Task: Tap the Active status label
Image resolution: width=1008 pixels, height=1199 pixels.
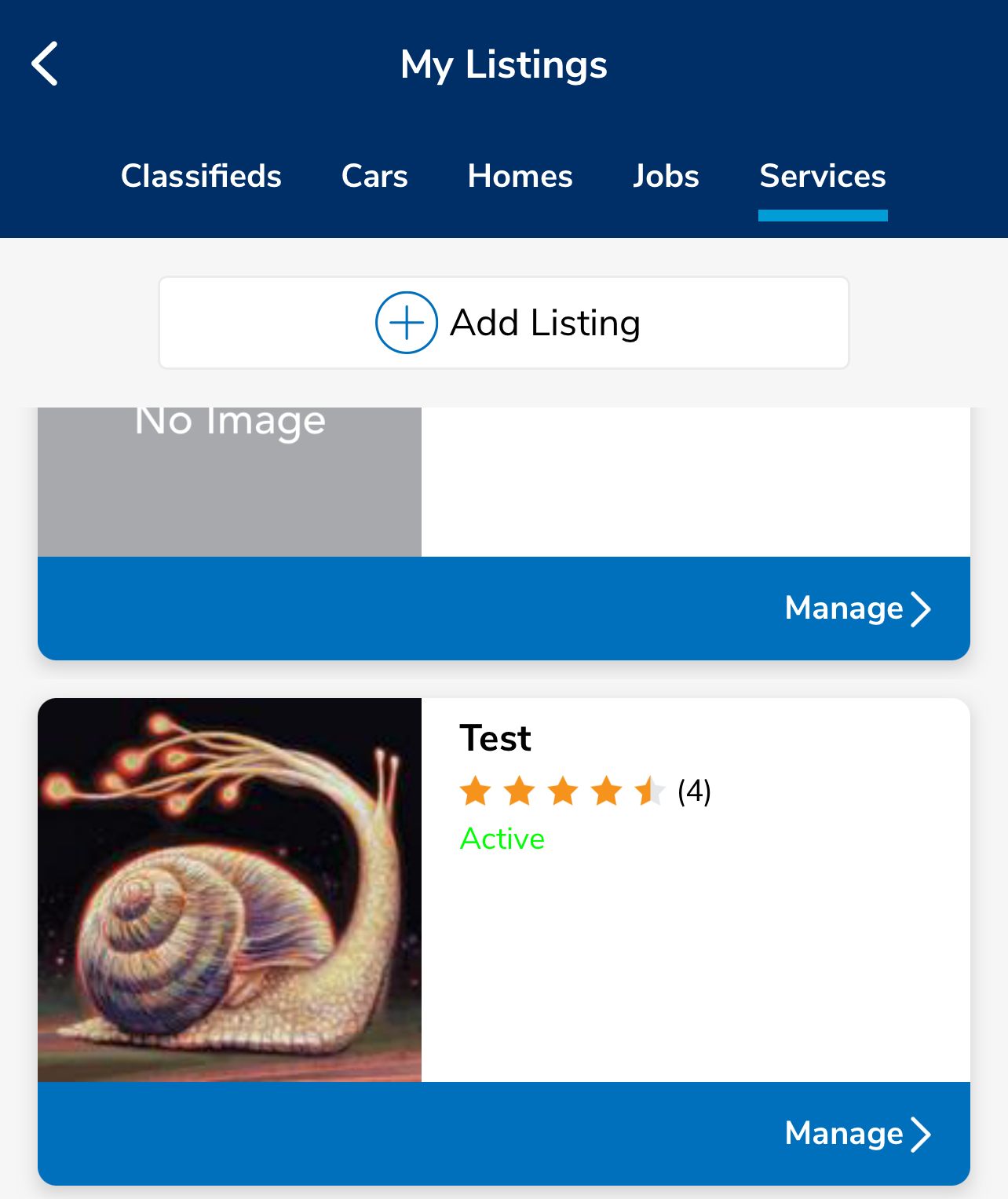Action: point(502,839)
